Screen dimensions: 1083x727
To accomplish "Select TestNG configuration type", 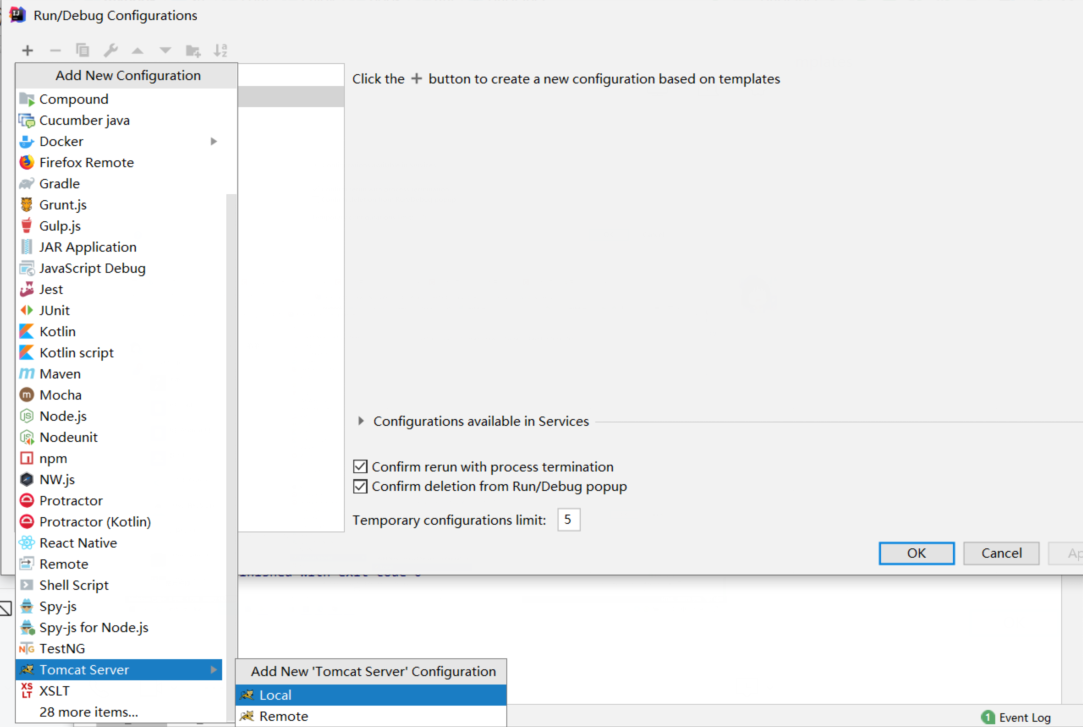I will point(121,648).
